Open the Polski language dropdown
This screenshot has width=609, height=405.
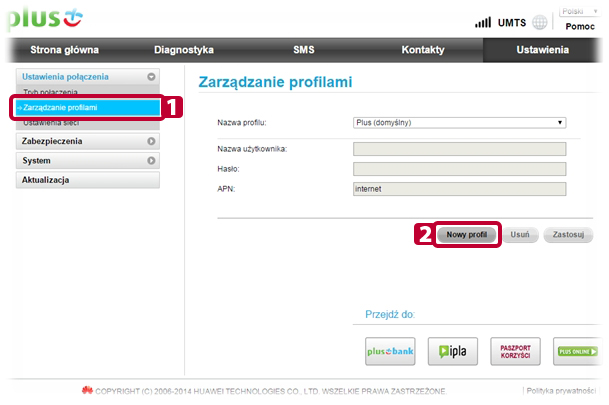[x=578, y=11]
